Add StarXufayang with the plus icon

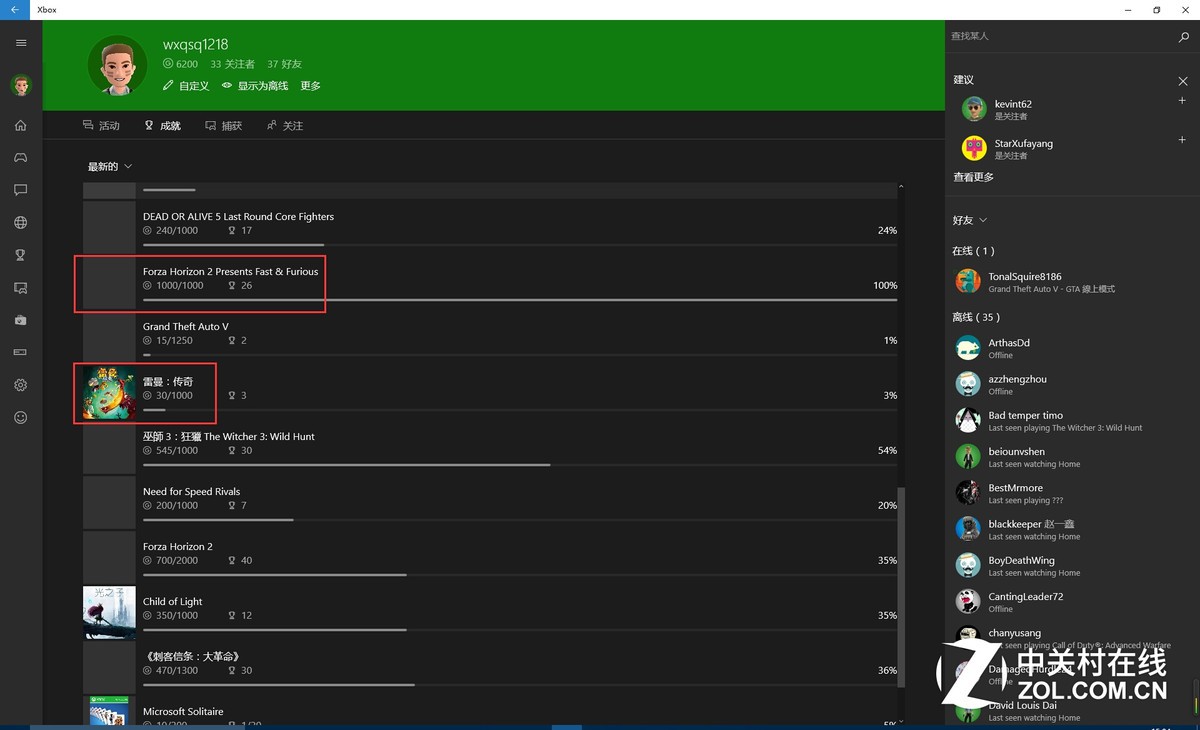1182,140
